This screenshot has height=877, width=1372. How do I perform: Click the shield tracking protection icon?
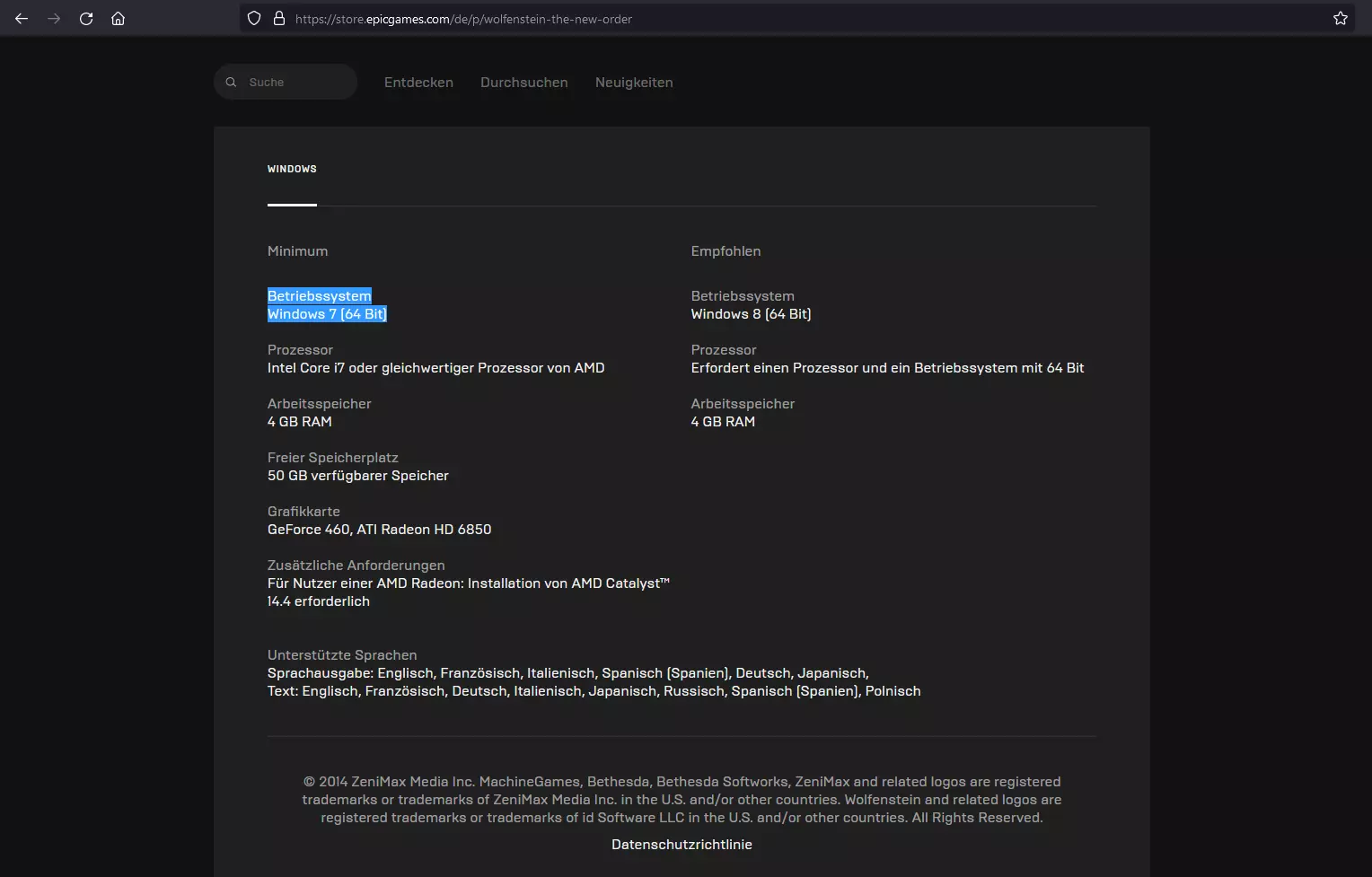pos(254,19)
